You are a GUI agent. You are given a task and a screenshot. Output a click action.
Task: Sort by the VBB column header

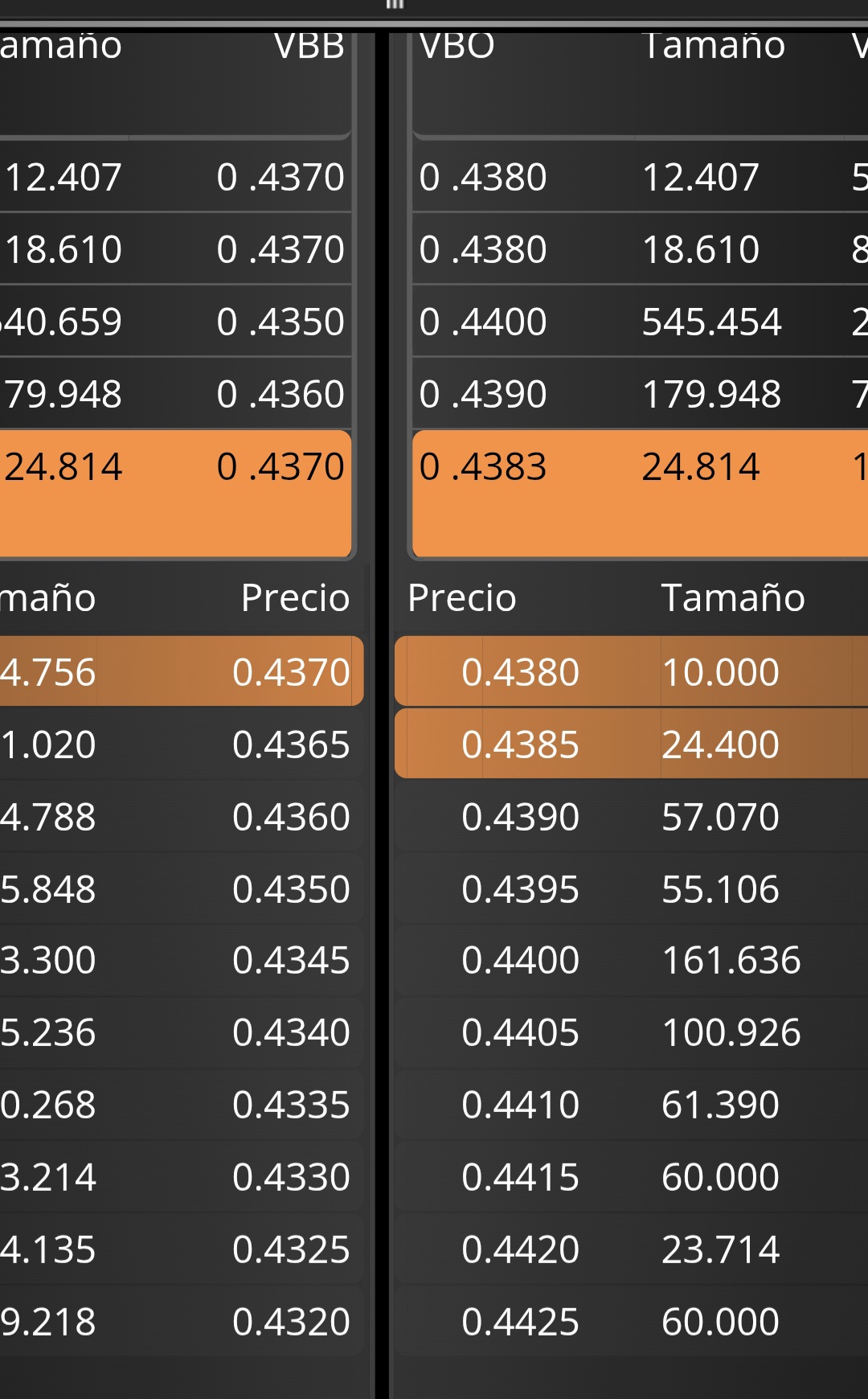(x=309, y=47)
